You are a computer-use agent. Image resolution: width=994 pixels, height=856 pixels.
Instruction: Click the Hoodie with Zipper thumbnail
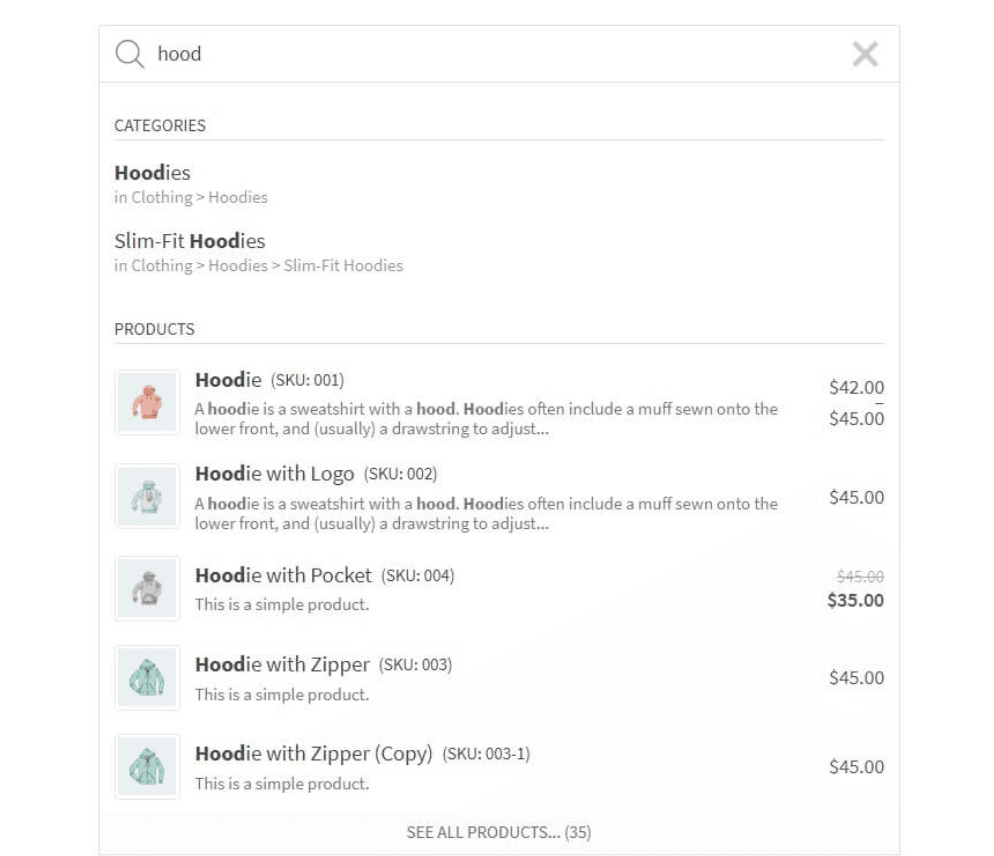pyautogui.click(x=147, y=678)
